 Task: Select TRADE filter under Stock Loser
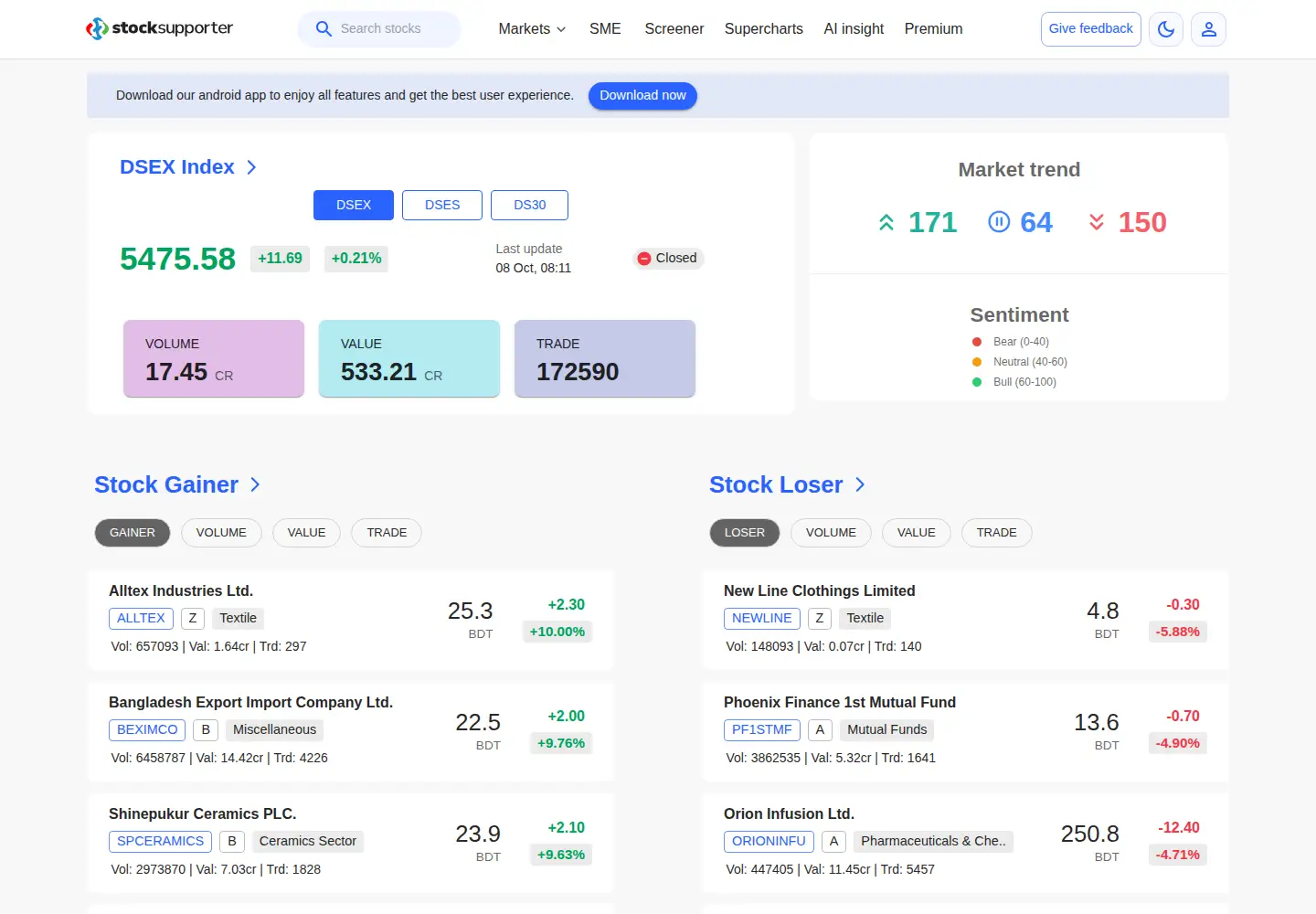tap(996, 533)
